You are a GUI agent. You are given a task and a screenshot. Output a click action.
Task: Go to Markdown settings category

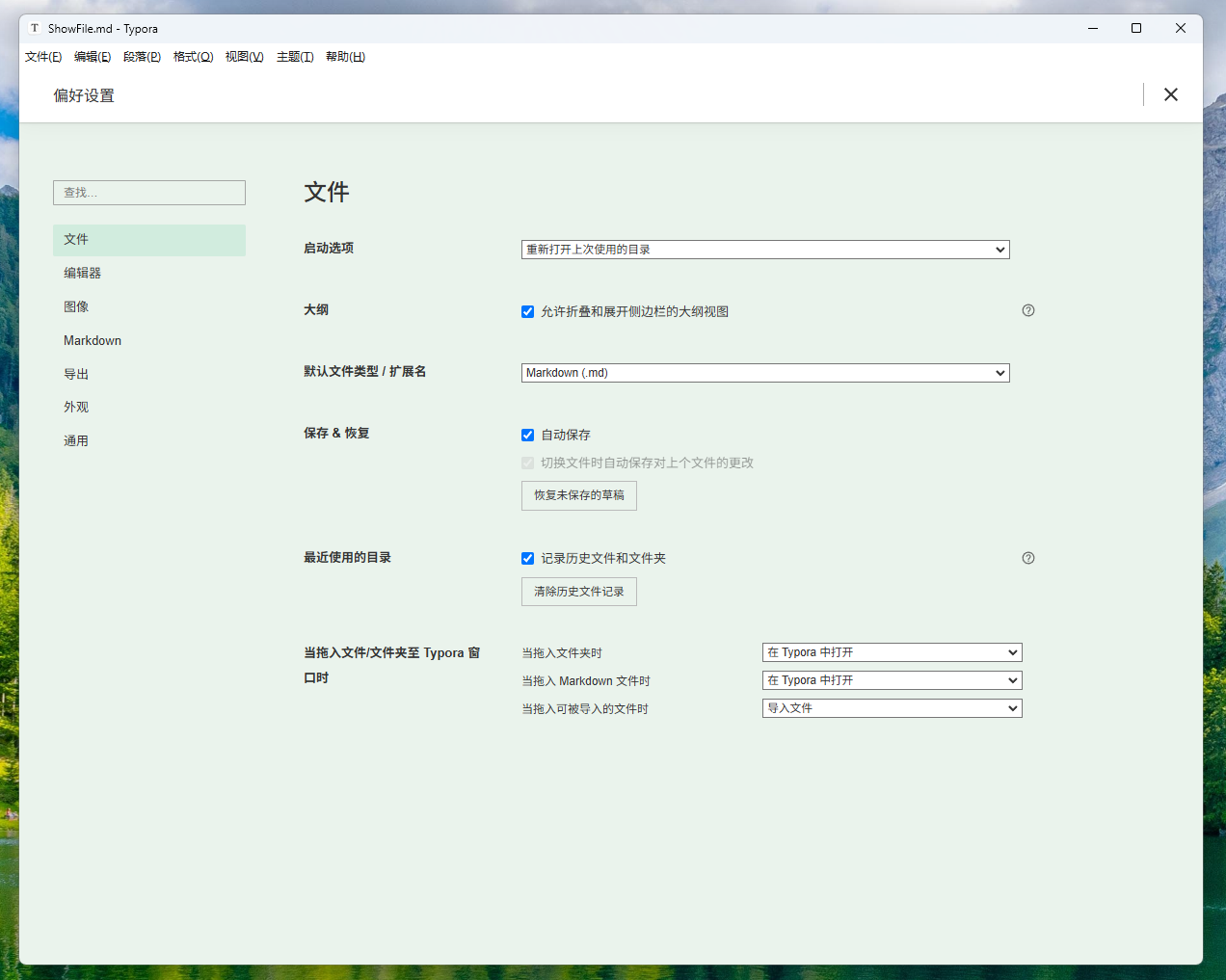[149, 341]
